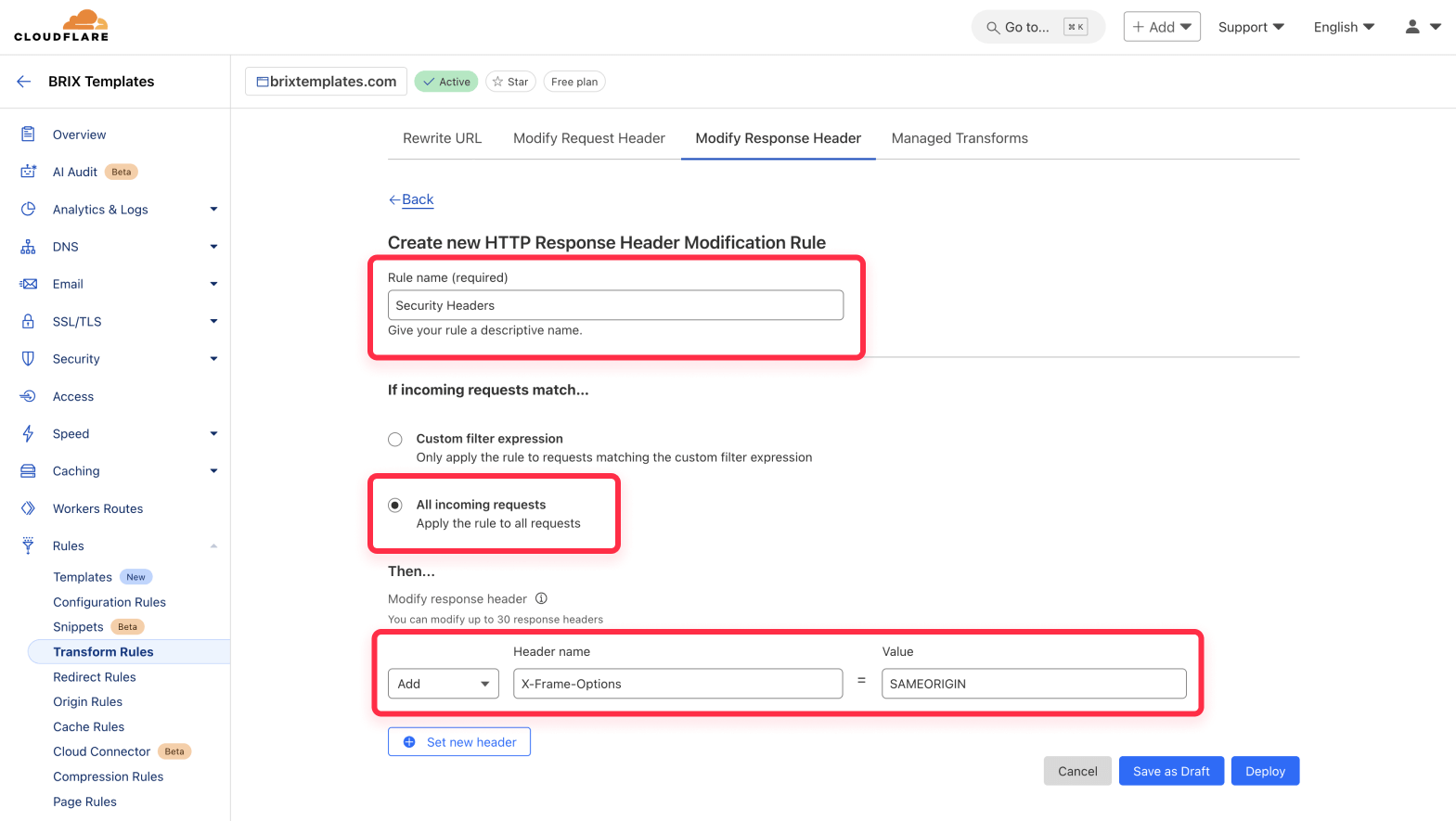Viewport: 1456px width, 821px height.
Task: Select the Custom filter expression radio button
Action: (x=395, y=440)
